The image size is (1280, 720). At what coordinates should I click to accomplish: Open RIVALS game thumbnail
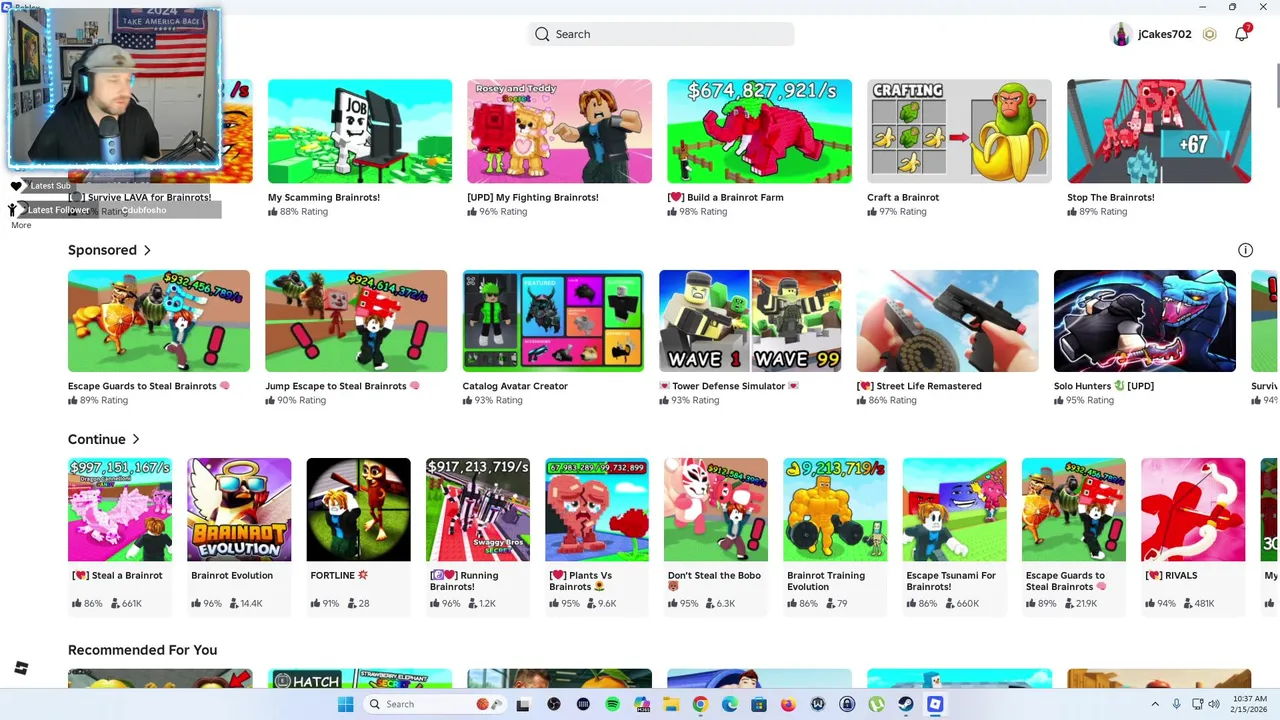(x=1193, y=510)
